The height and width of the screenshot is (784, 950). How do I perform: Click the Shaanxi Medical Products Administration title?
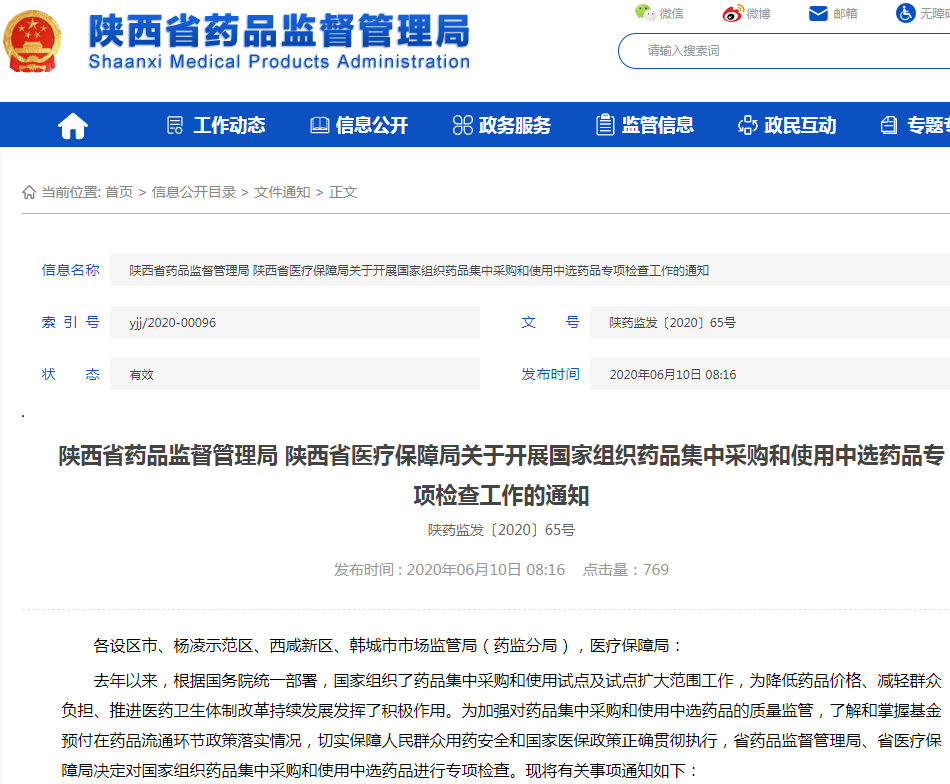click(x=279, y=62)
